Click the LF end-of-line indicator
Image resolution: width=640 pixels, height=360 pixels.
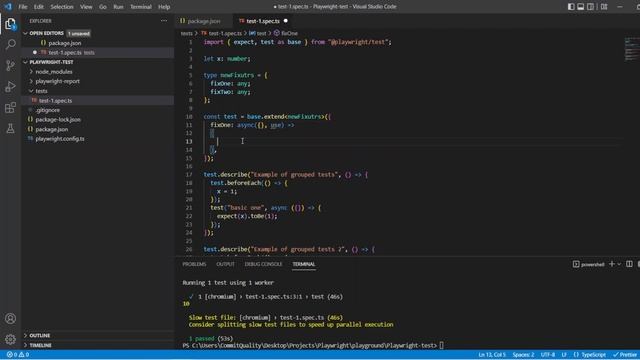564,355
